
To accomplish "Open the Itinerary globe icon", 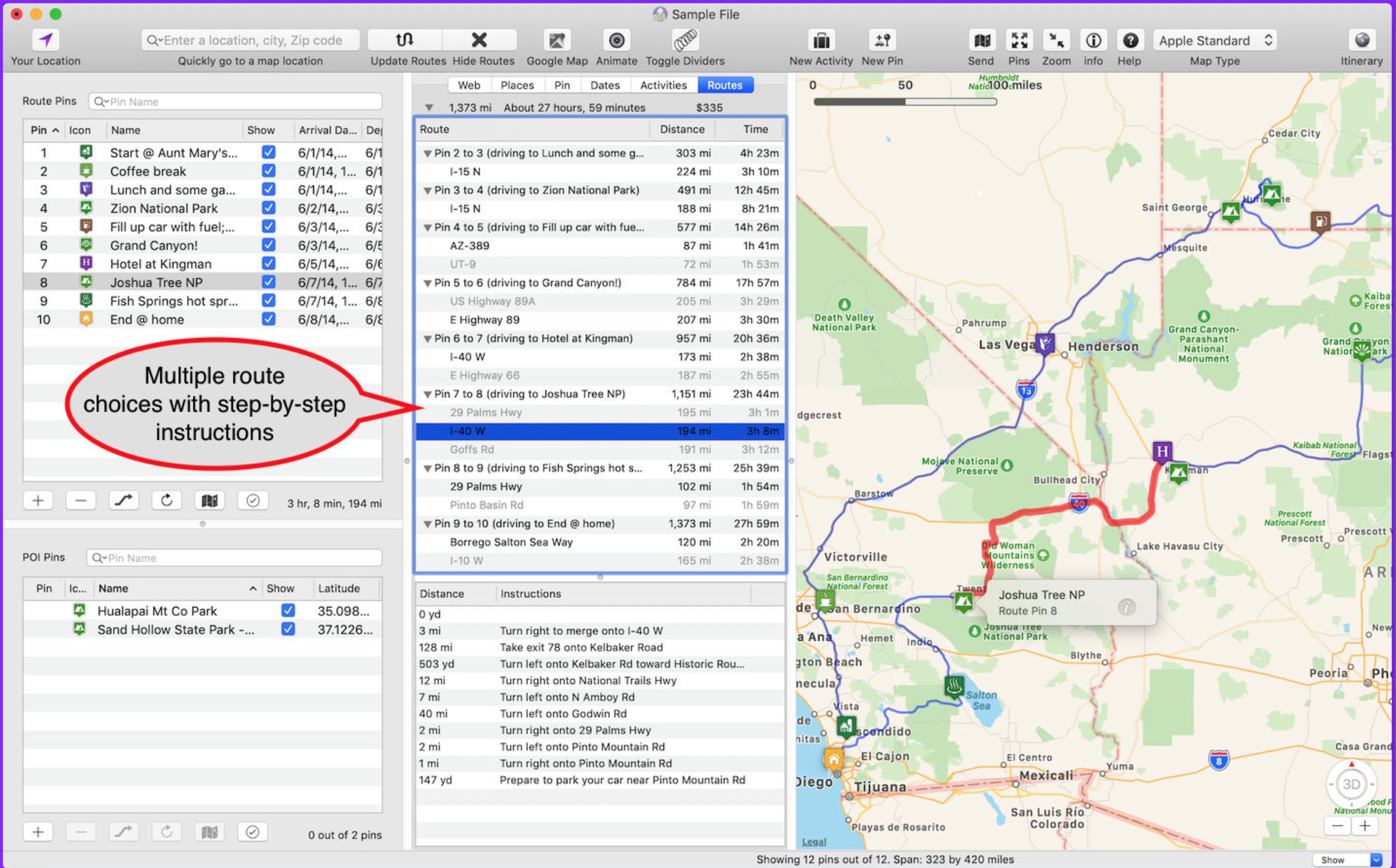I will [1361, 41].
